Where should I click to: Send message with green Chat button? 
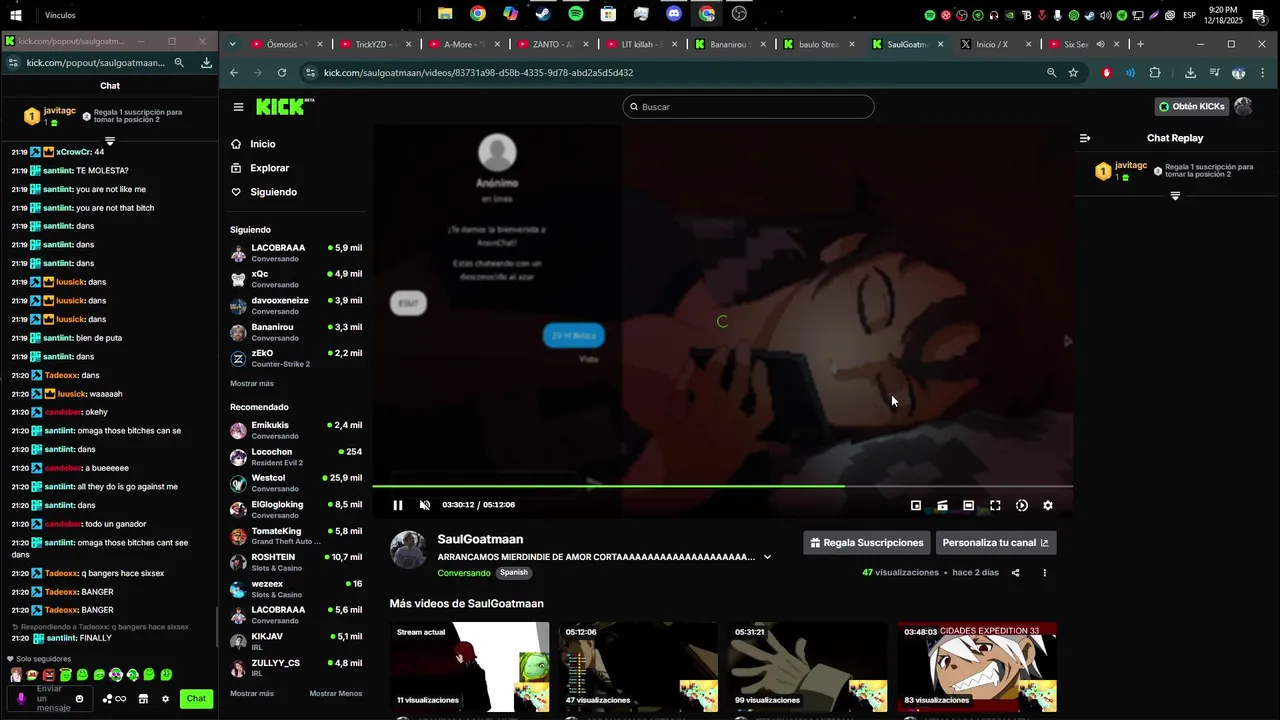point(196,699)
